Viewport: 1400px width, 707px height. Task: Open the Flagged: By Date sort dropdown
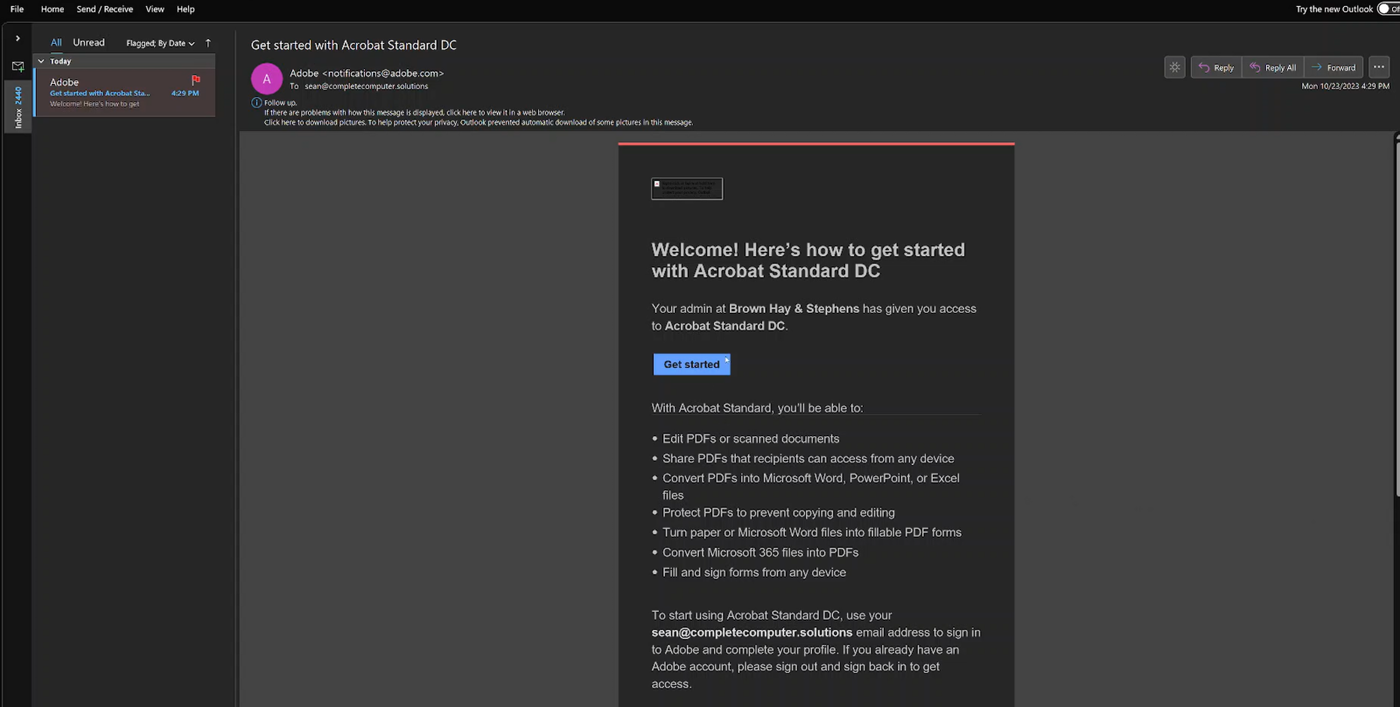tap(160, 43)
